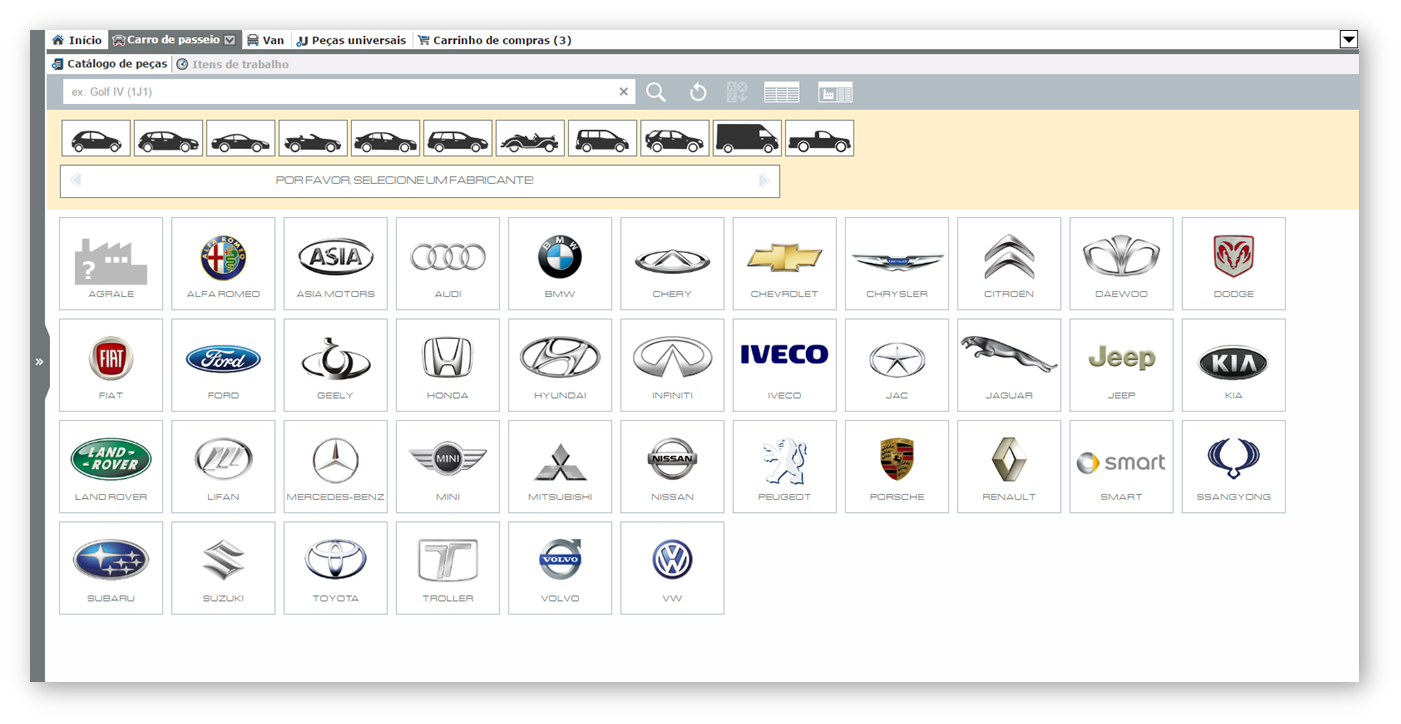
Task: Open the Nissan manufacturer tile
Action: coord(672,466)
